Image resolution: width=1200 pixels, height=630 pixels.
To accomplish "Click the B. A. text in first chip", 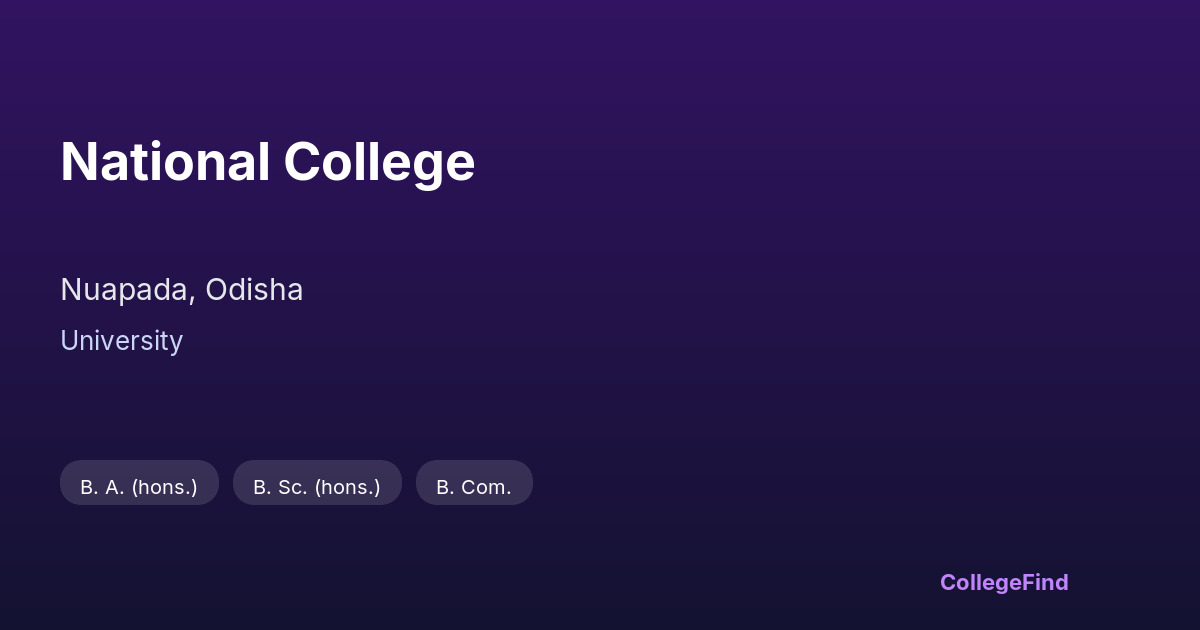I will tap(102, 488).
